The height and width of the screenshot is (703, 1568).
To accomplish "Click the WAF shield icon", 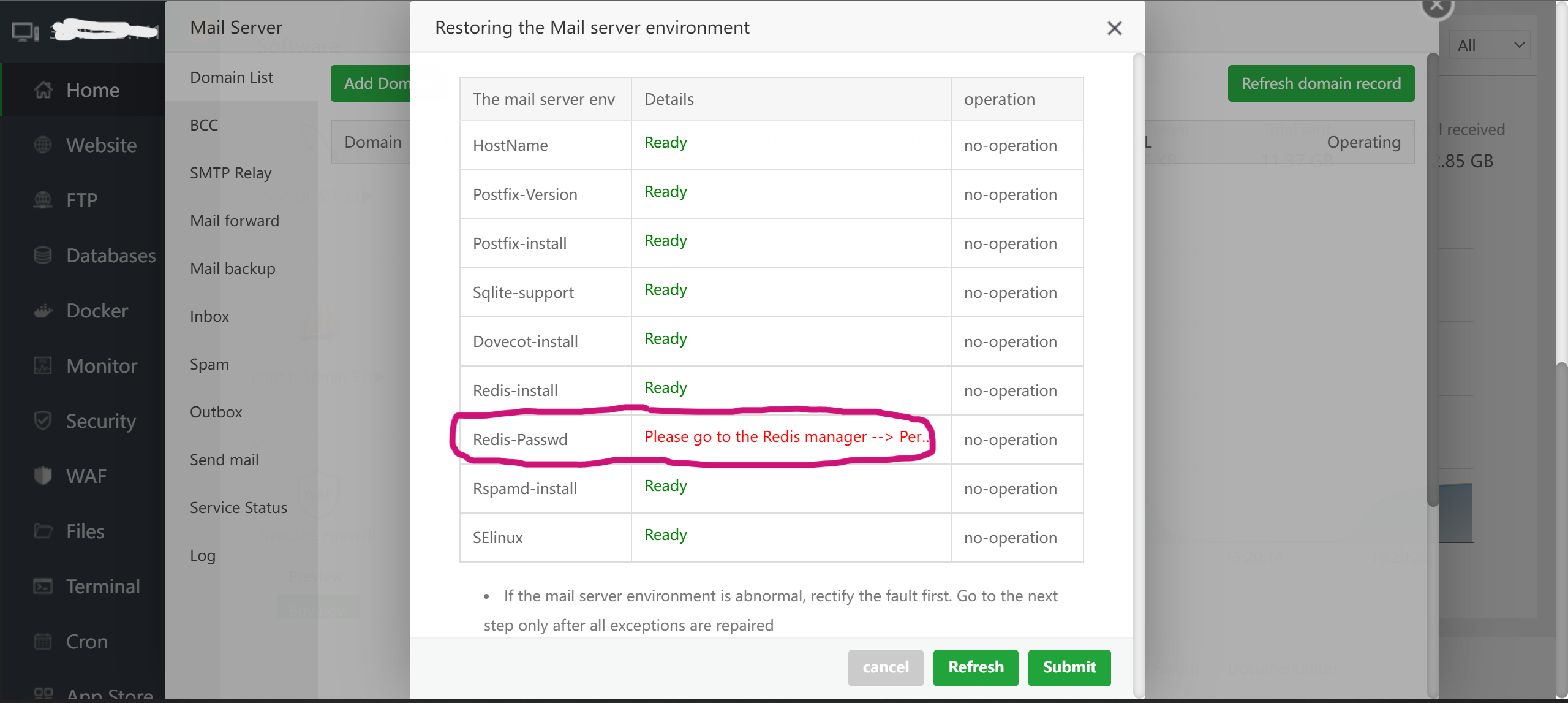I will click(x=43, y=476).
